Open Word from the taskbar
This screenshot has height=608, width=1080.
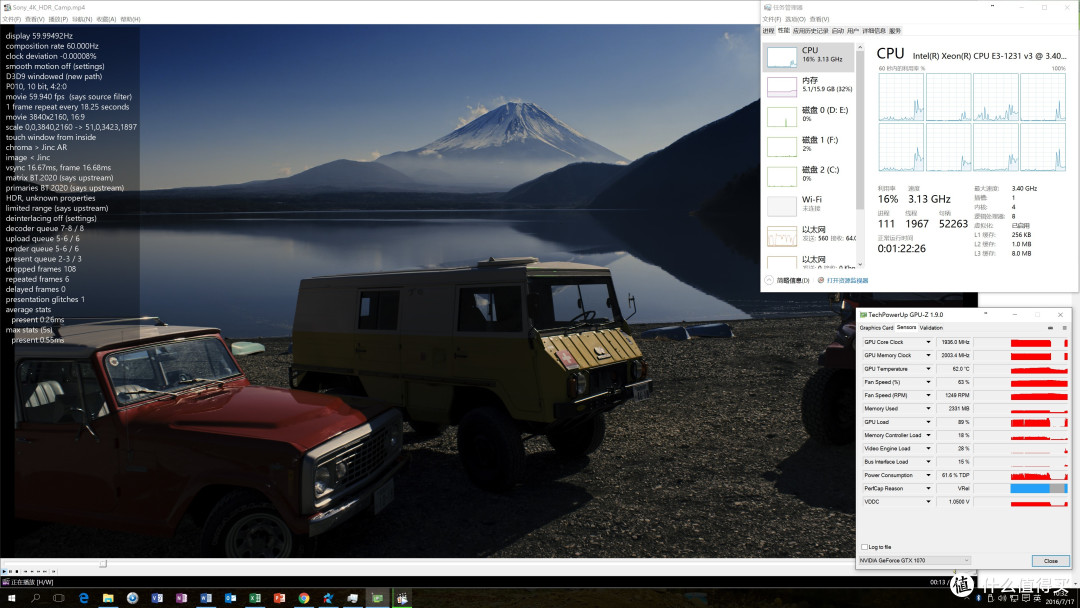click(x=205, y=598)
